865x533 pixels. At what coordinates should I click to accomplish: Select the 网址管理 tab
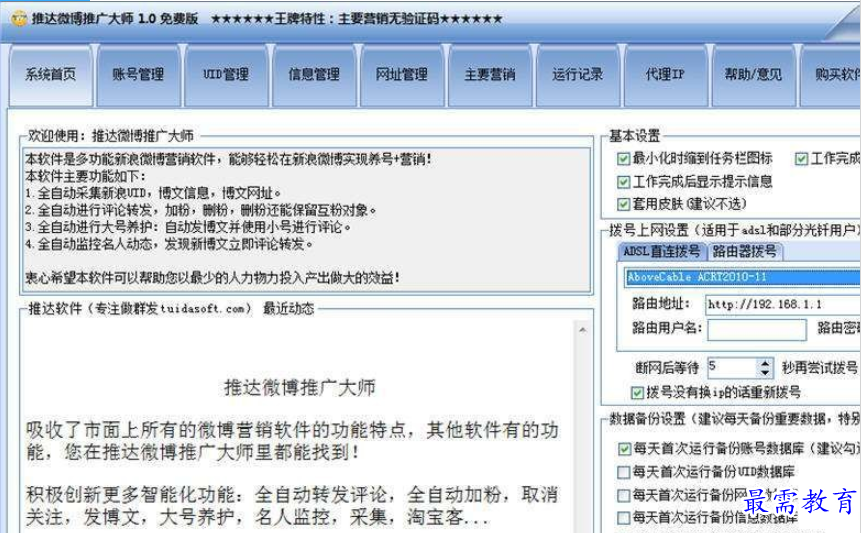pos(402,75)
